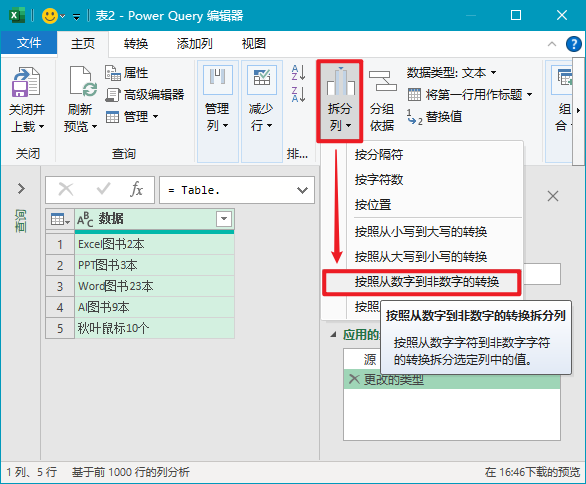Select the 源 applied step
586x484 pixels.
pos(370,360)
